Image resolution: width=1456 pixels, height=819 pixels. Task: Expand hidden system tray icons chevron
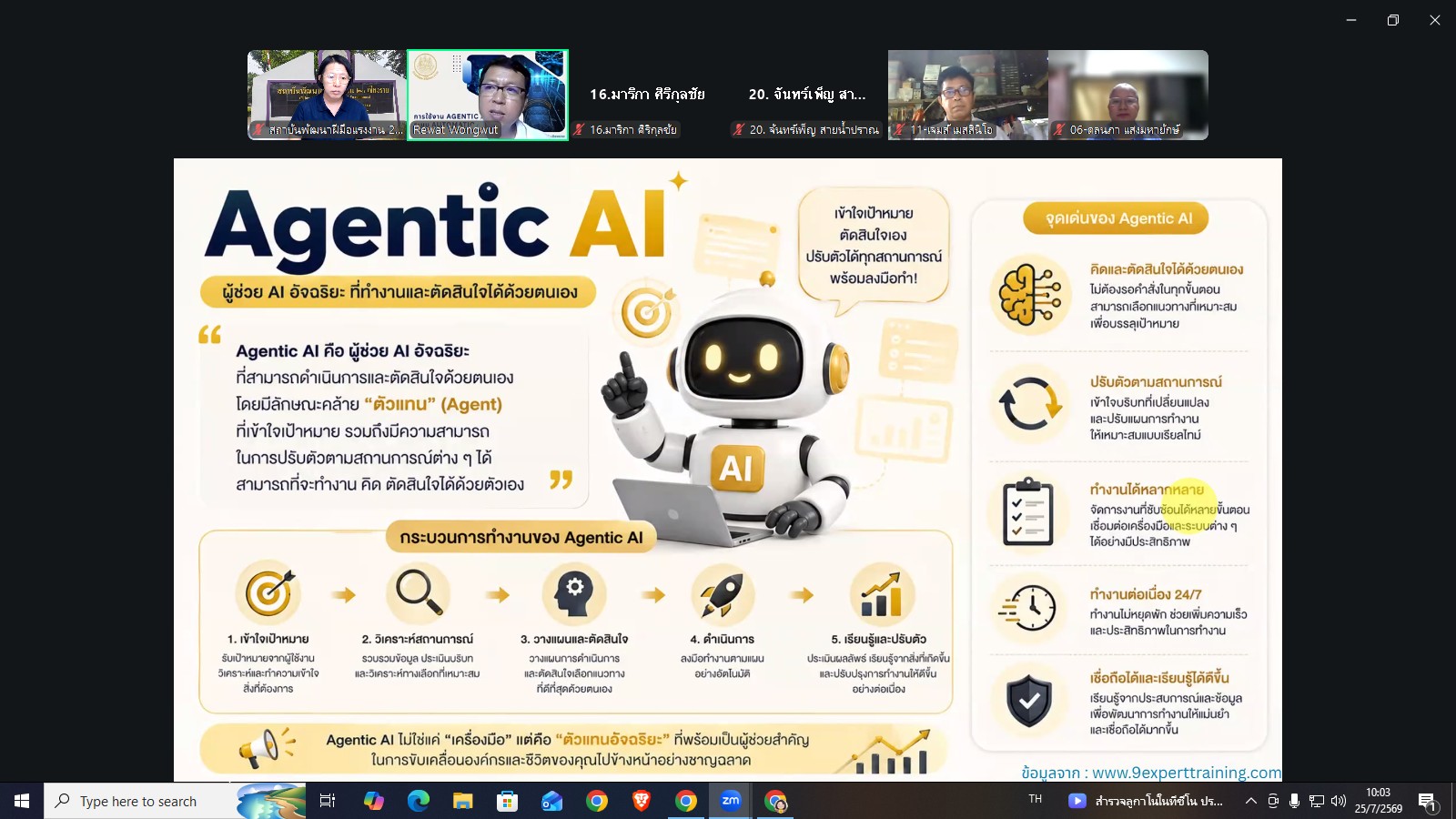[1251, 801]
